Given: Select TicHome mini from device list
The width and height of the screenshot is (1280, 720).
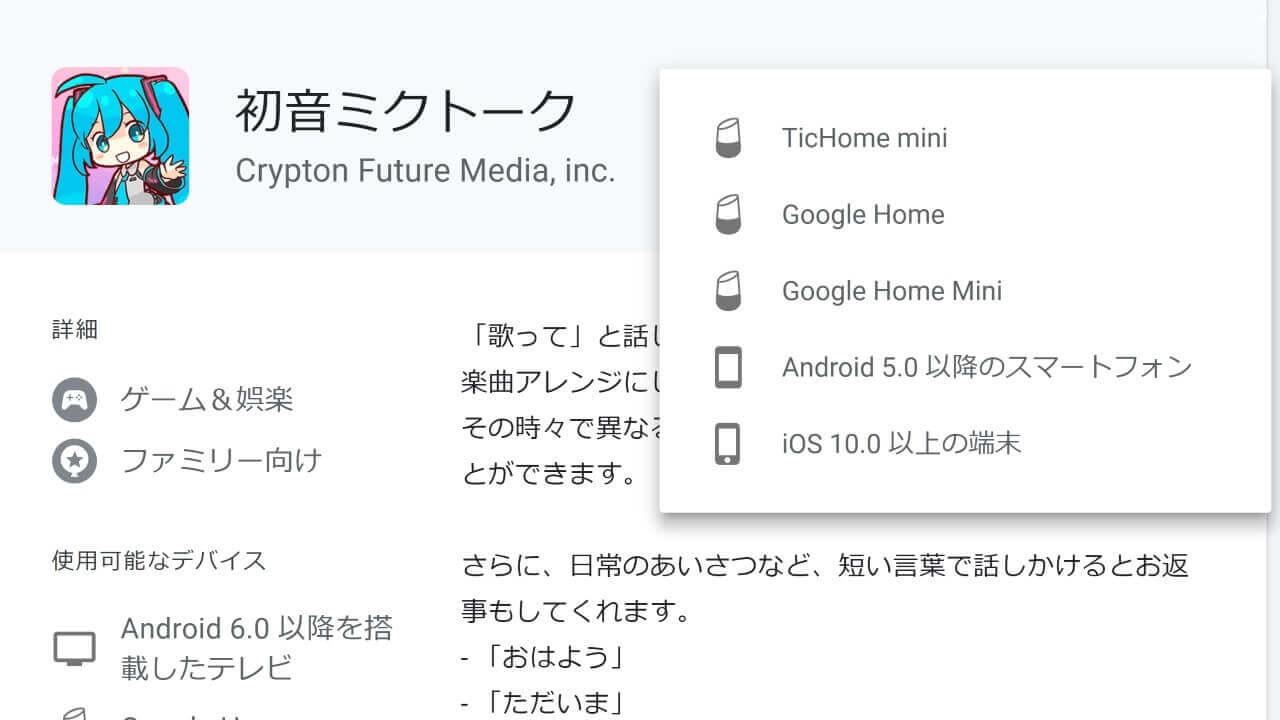Looking at the screenshot, I should click(x=864, y=138).
